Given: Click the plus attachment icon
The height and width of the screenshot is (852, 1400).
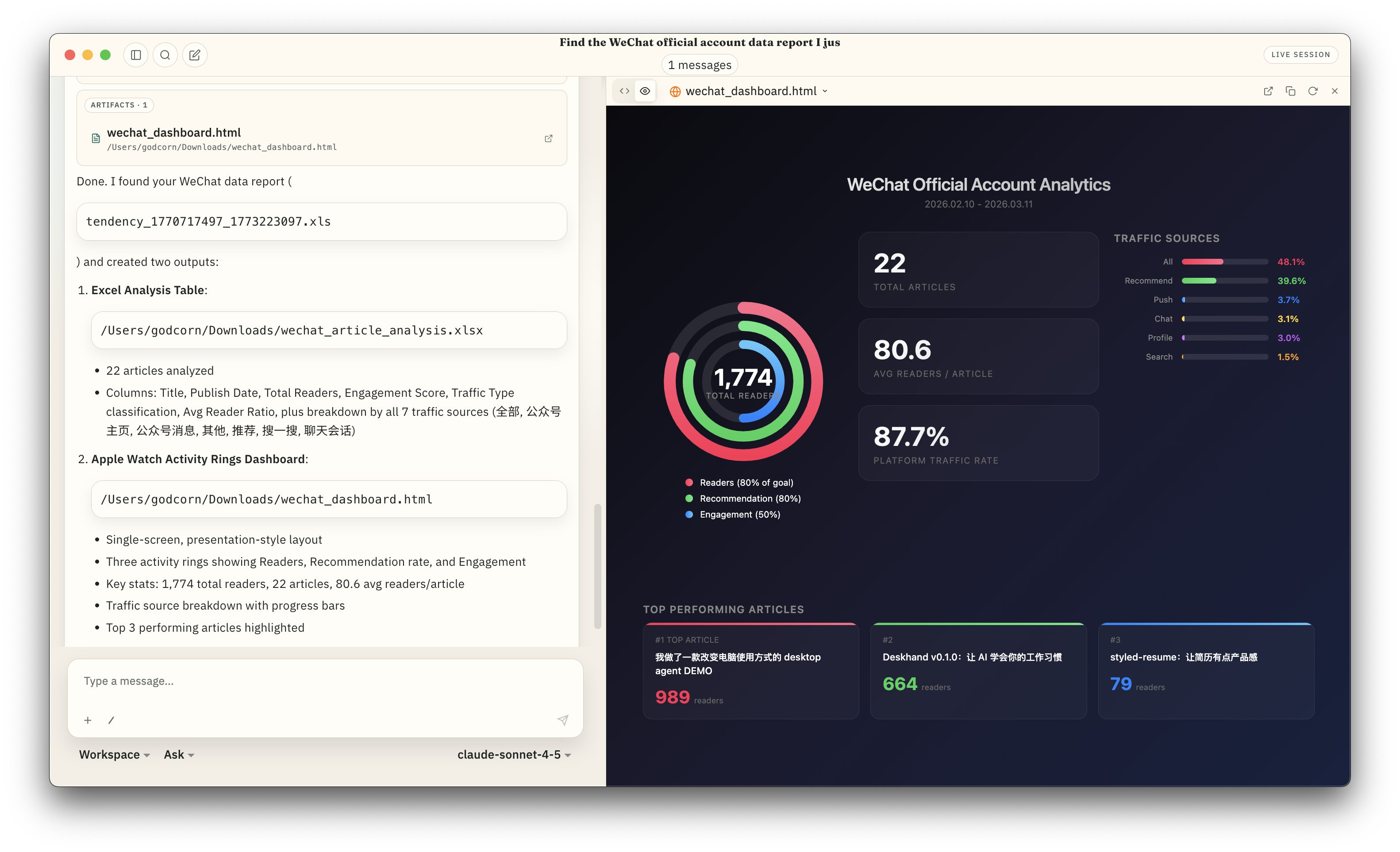Looking at the screenshot, I should coord(88,720).
